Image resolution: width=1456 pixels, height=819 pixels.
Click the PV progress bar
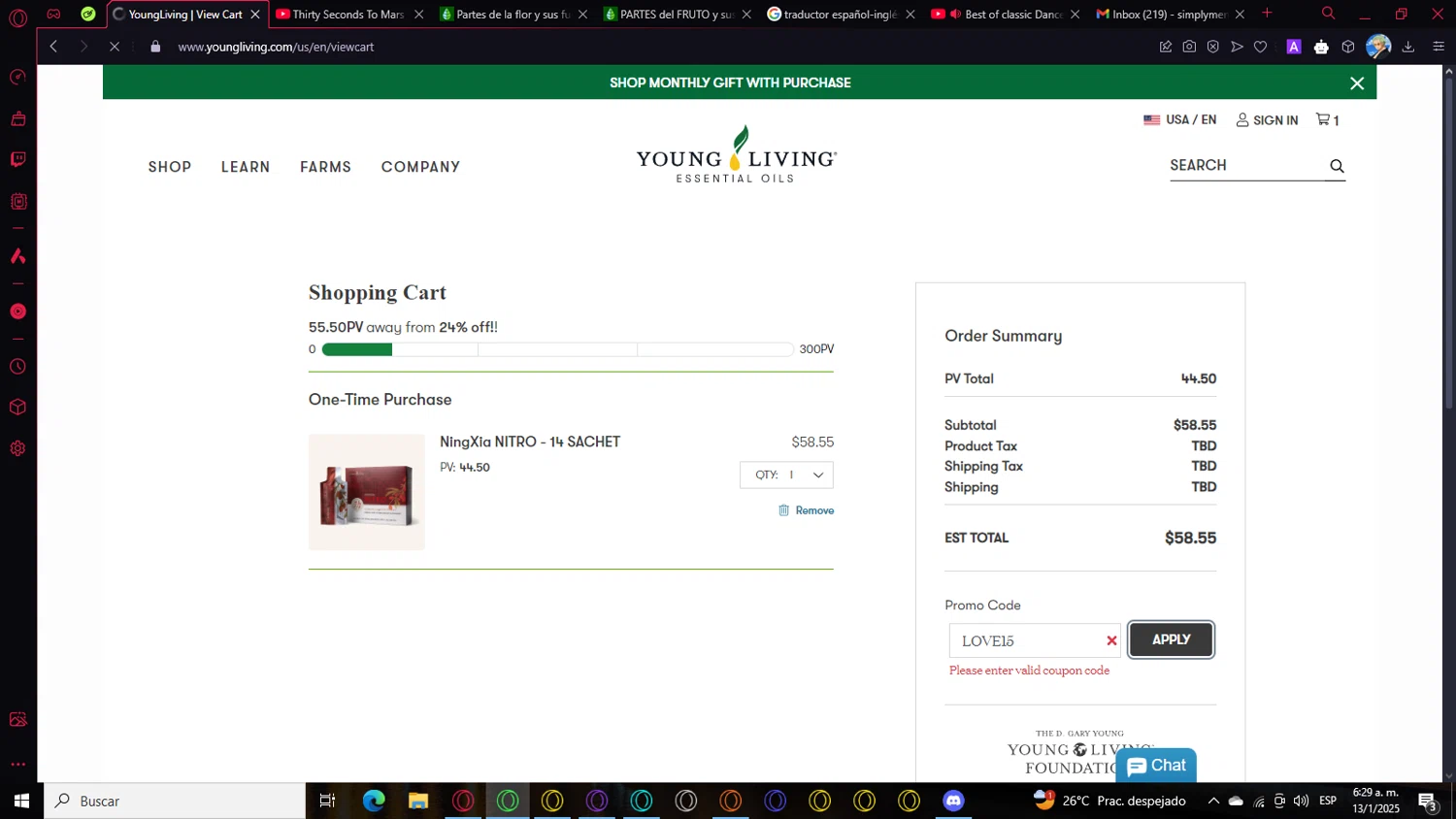pos(558,349)
